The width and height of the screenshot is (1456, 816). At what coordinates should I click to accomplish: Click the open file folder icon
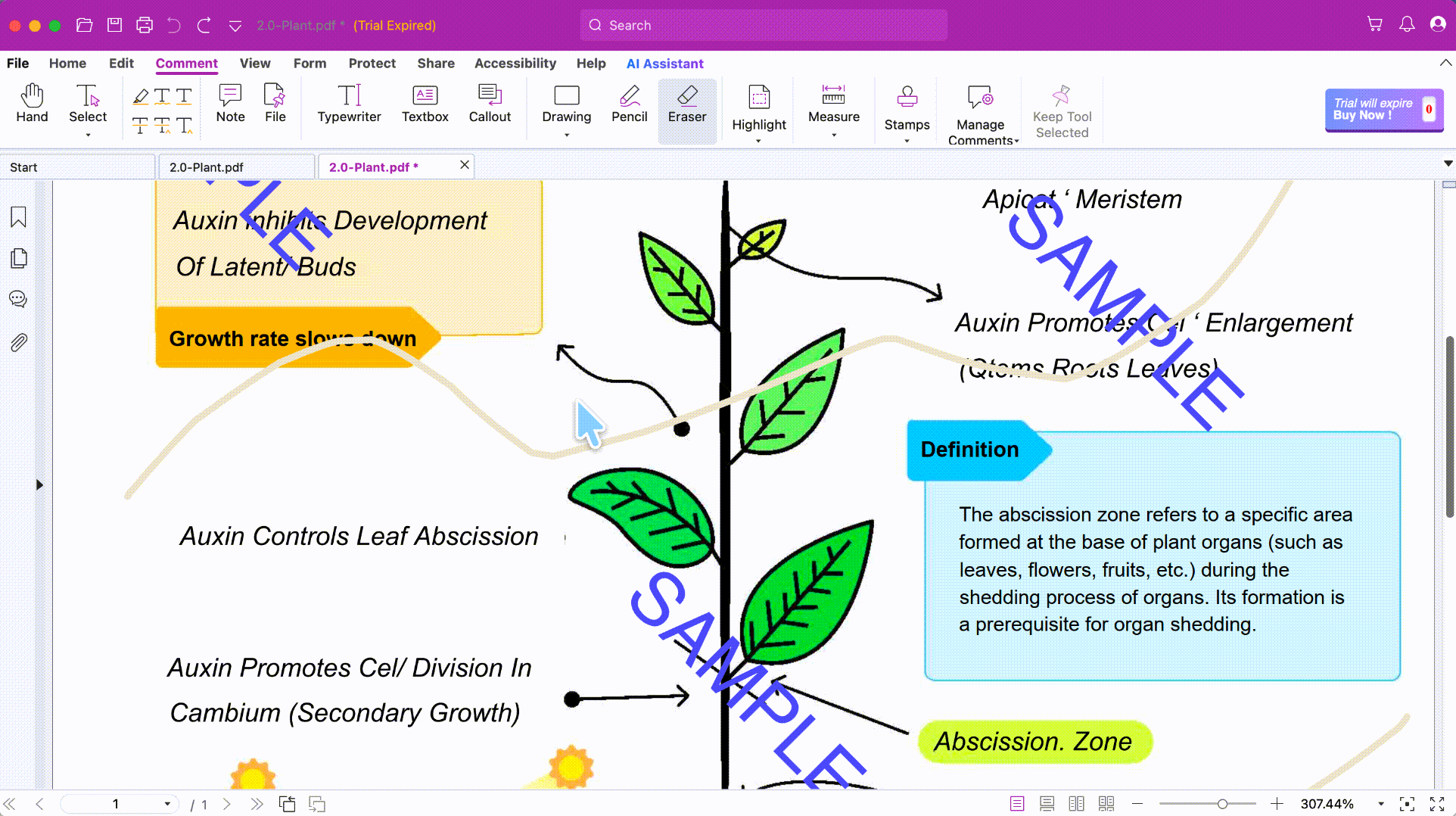[84, 25]
